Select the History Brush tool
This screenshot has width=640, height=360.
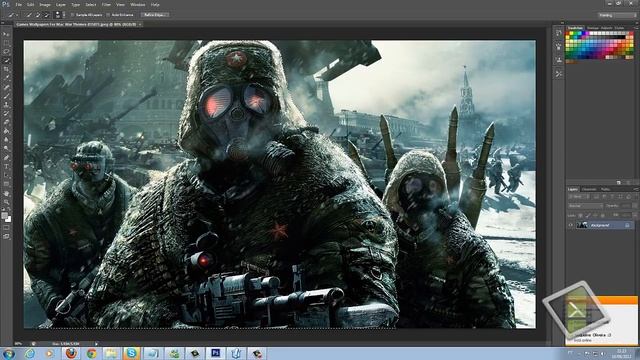pos(6,113)
